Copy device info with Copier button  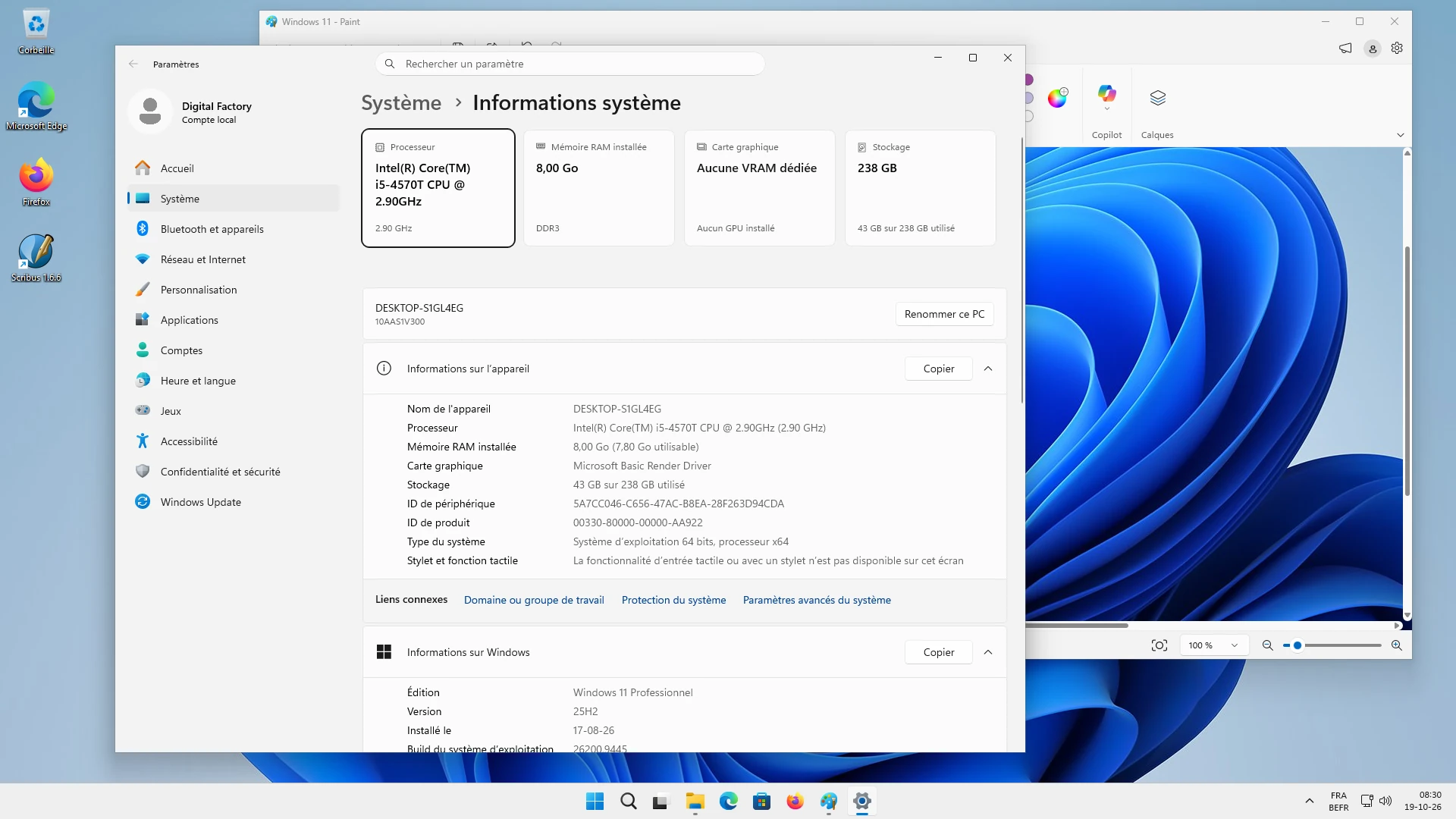coord(938,369)
